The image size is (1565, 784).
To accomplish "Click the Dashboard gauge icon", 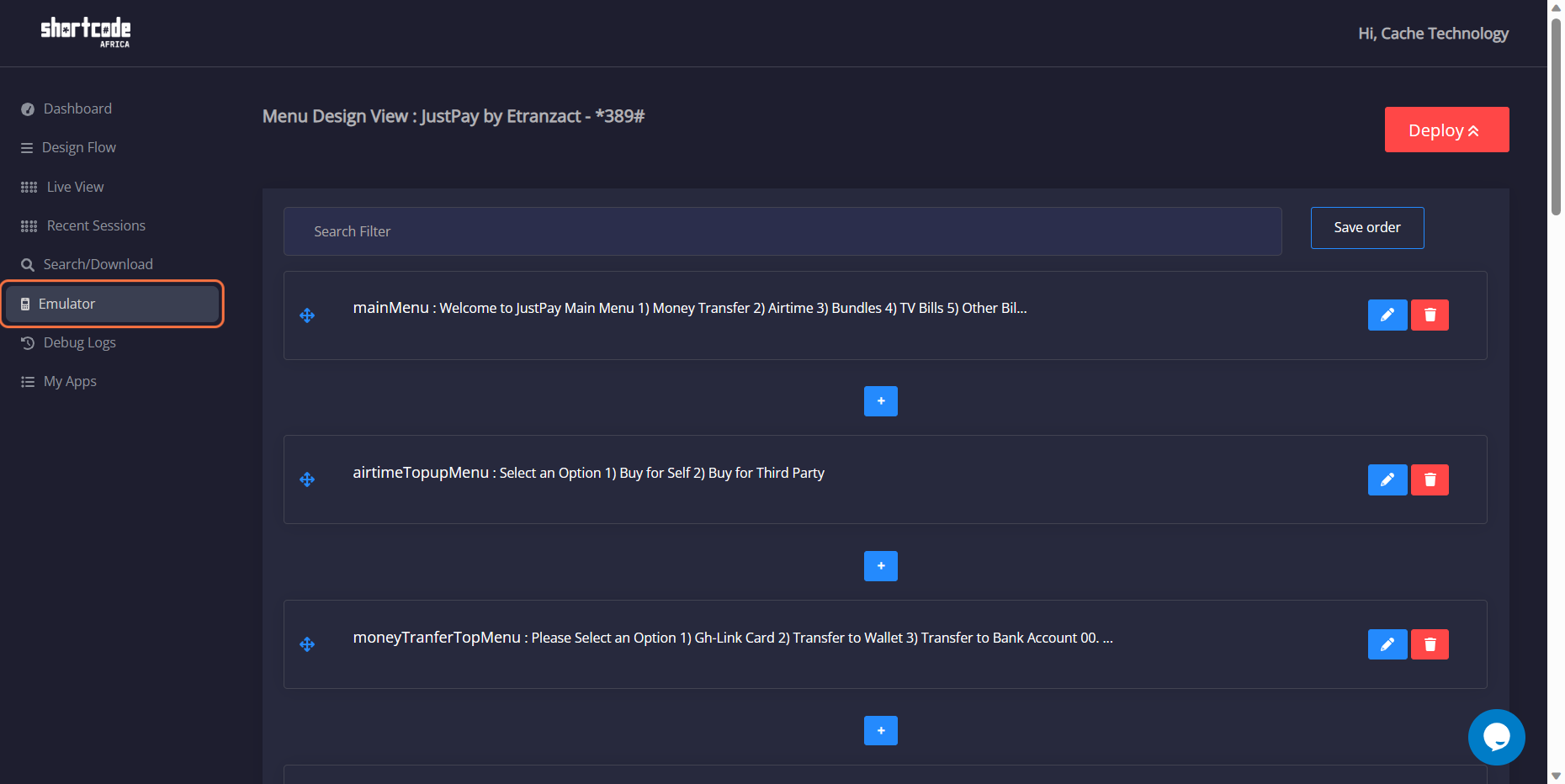I will pos(28,109).
